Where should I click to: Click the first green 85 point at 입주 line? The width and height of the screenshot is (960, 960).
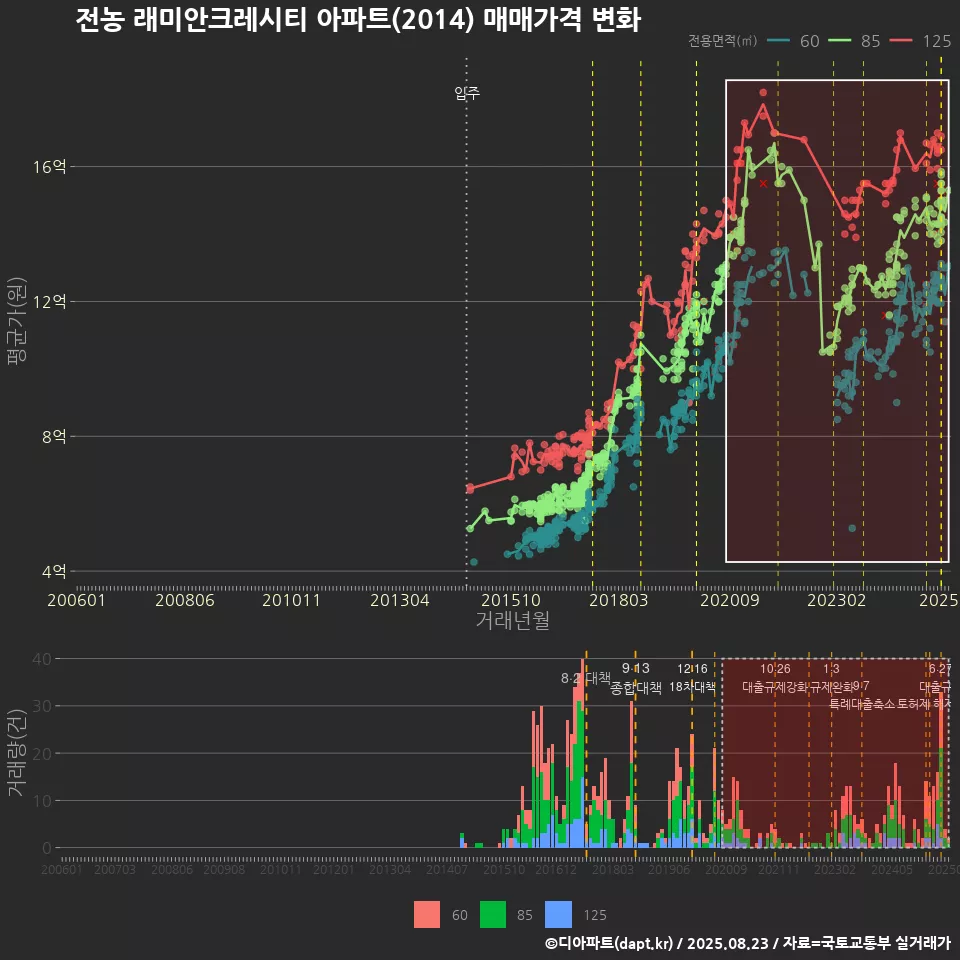(x=470, y=528)
